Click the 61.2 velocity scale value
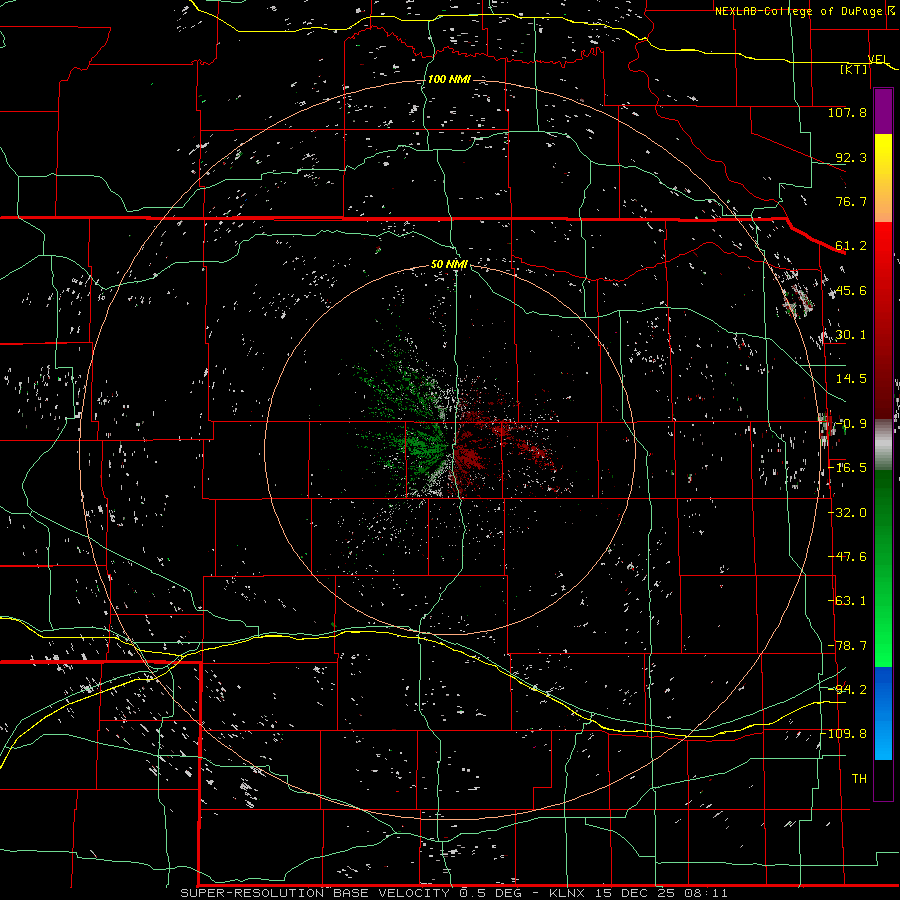The image size is (900, 900). pyautogui.click(x=851, y=246)
